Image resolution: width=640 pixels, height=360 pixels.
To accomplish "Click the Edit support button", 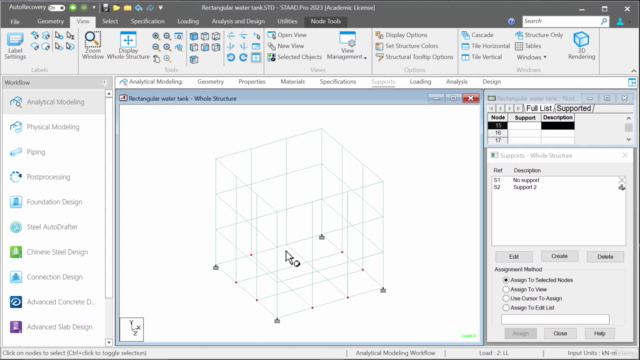I will [514, 257].
